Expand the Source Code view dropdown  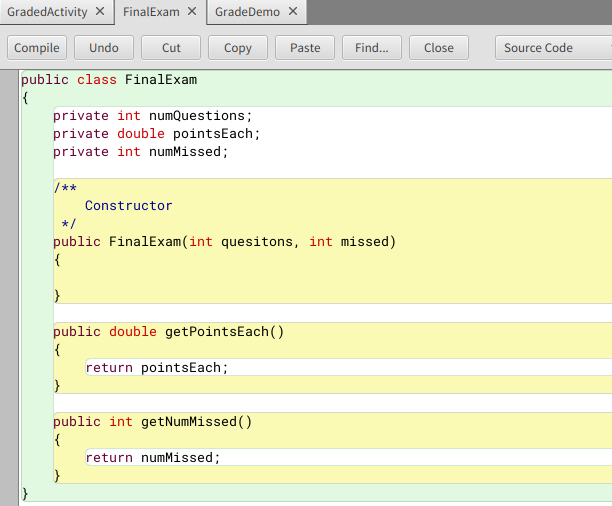click(x=552, y=48)
